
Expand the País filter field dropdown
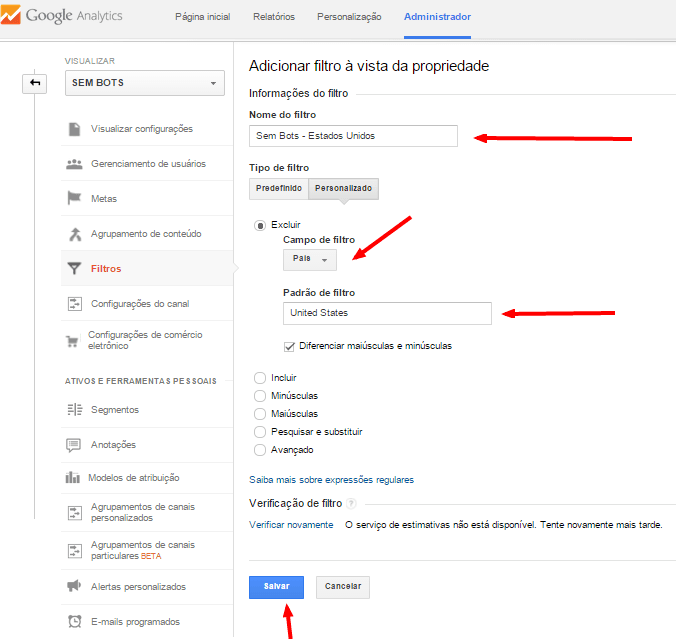tap(310, 259)
